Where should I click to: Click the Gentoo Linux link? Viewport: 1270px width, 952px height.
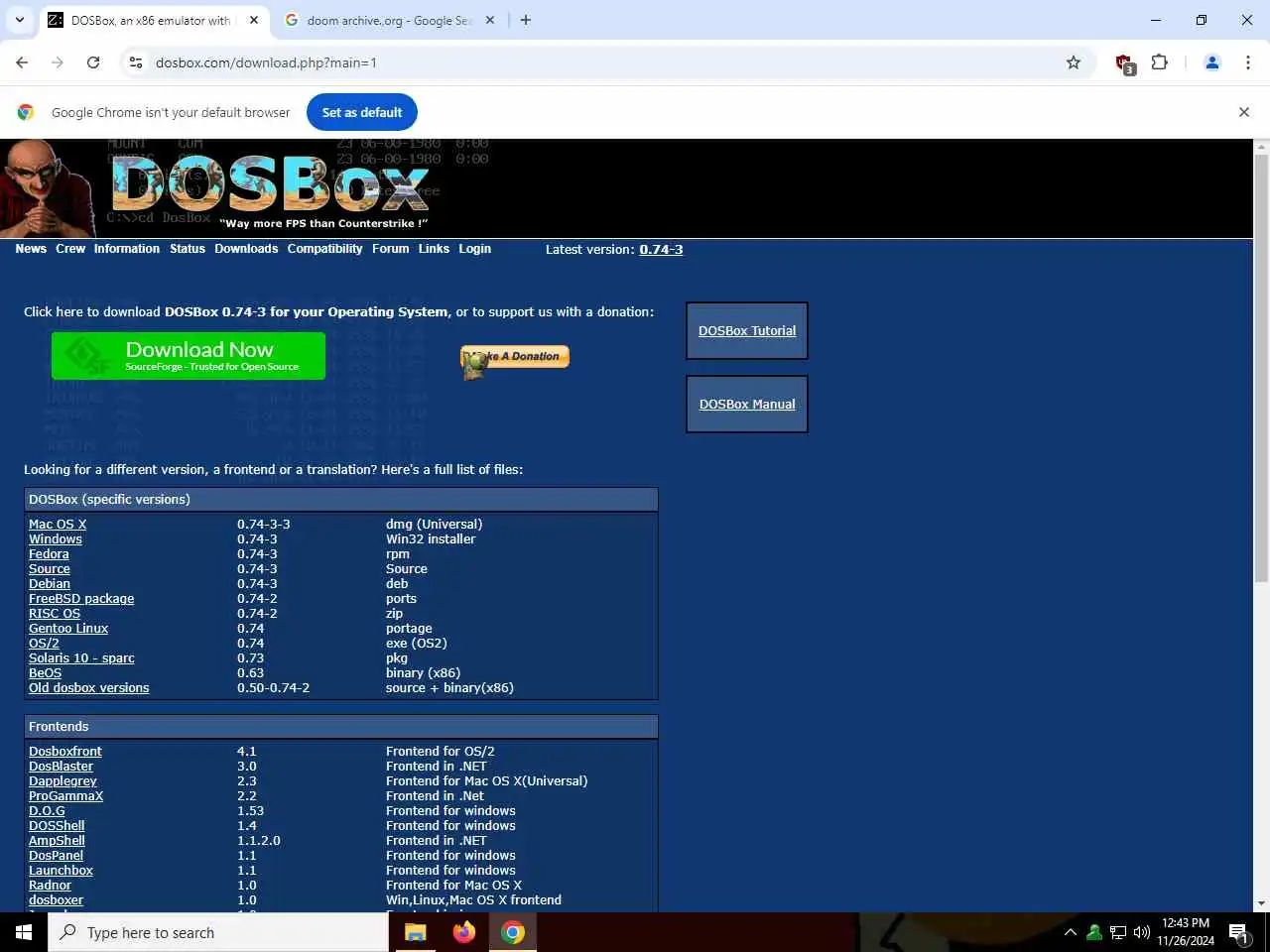68,629
